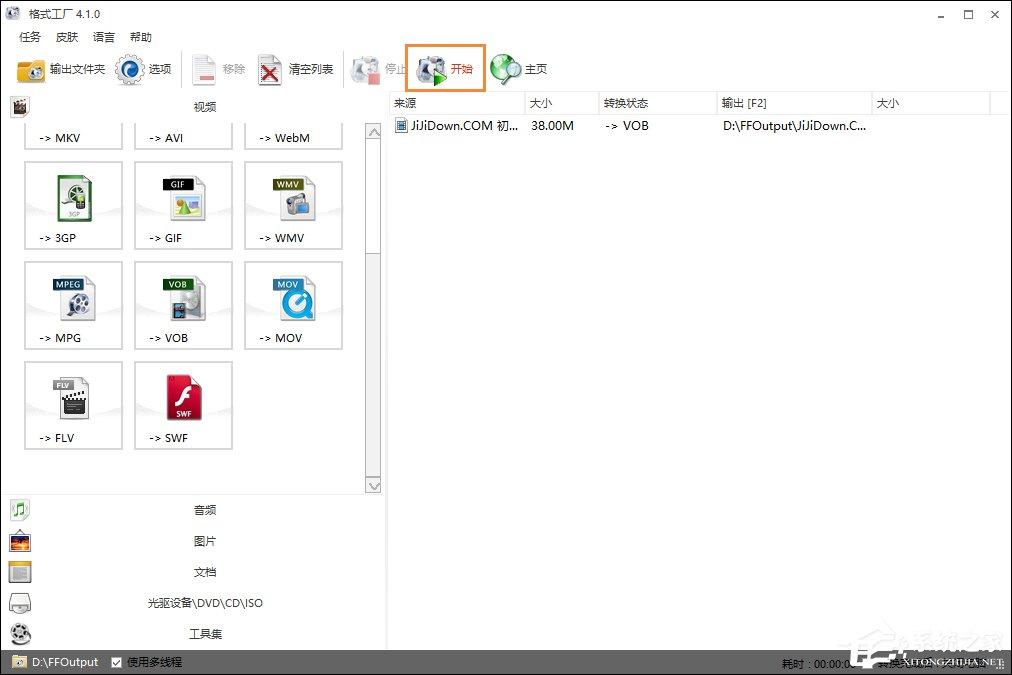Select the -> AVI format tile
Screen dimensions: 1012x675
pos(183,137)
